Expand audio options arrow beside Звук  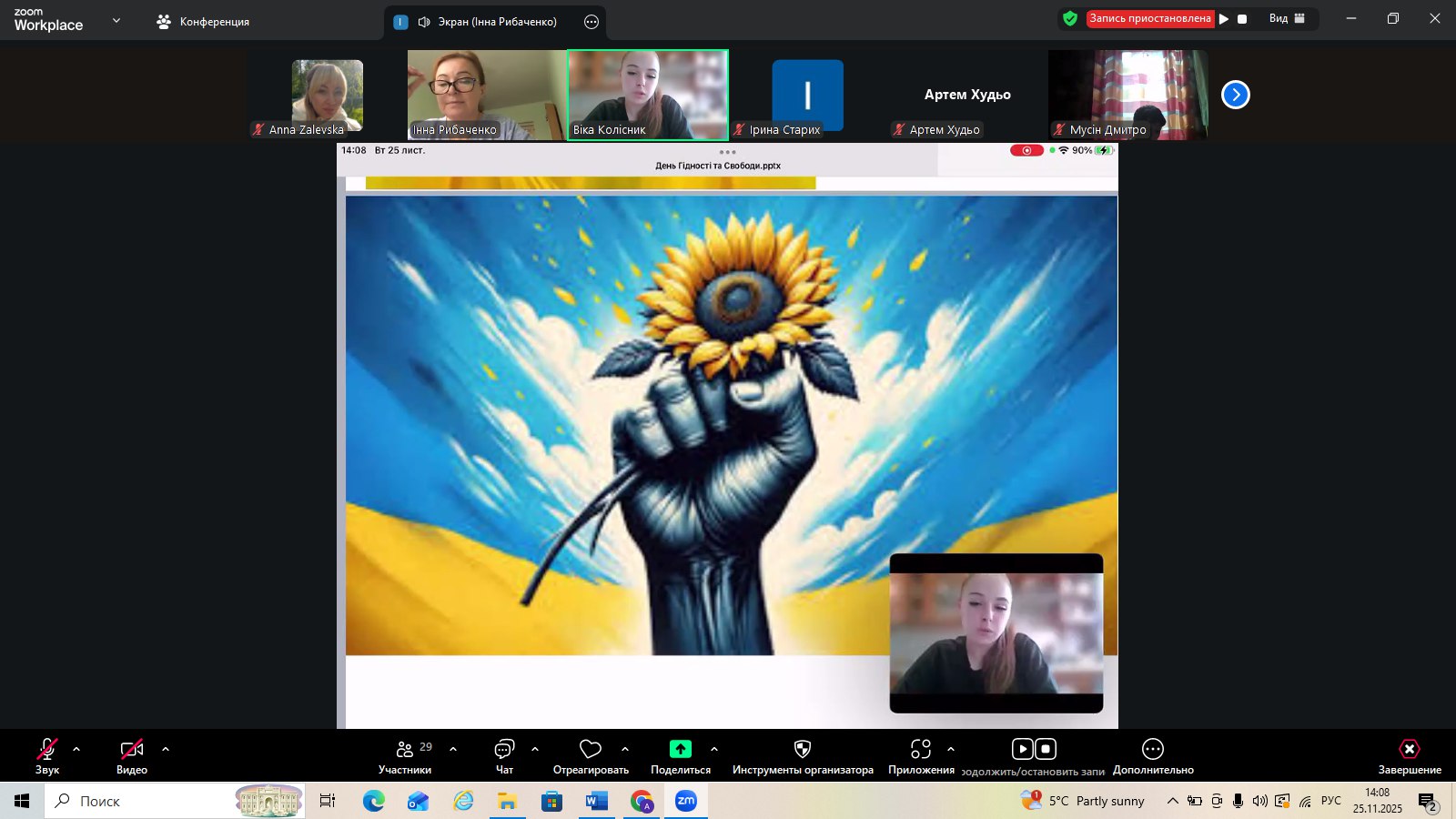76,749
